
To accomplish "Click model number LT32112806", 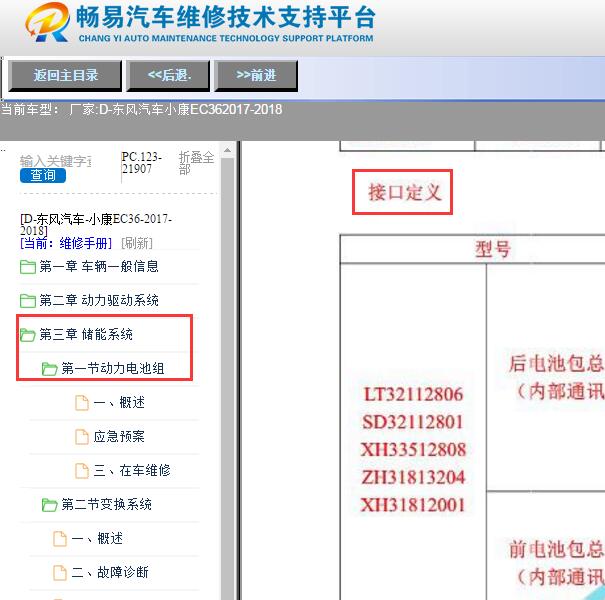I will [413, 394].
